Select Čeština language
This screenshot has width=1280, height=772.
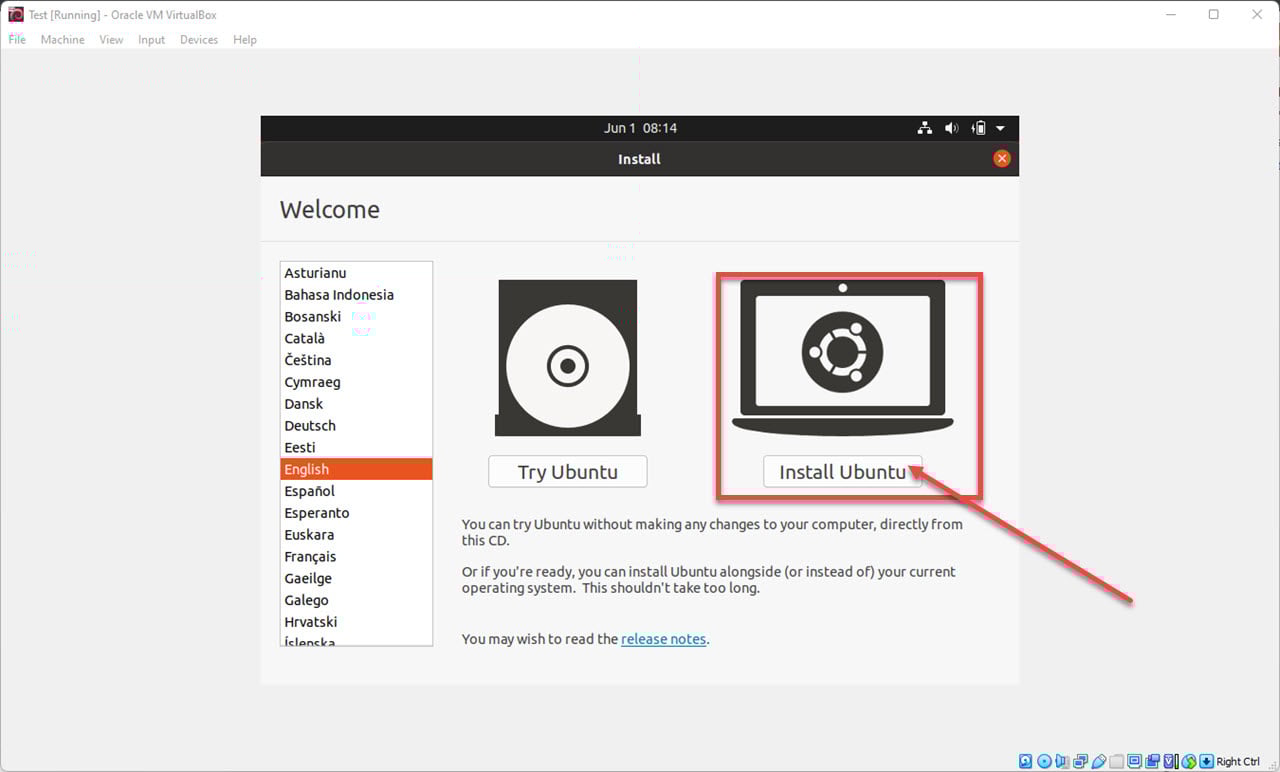click(x=356, y=360)
